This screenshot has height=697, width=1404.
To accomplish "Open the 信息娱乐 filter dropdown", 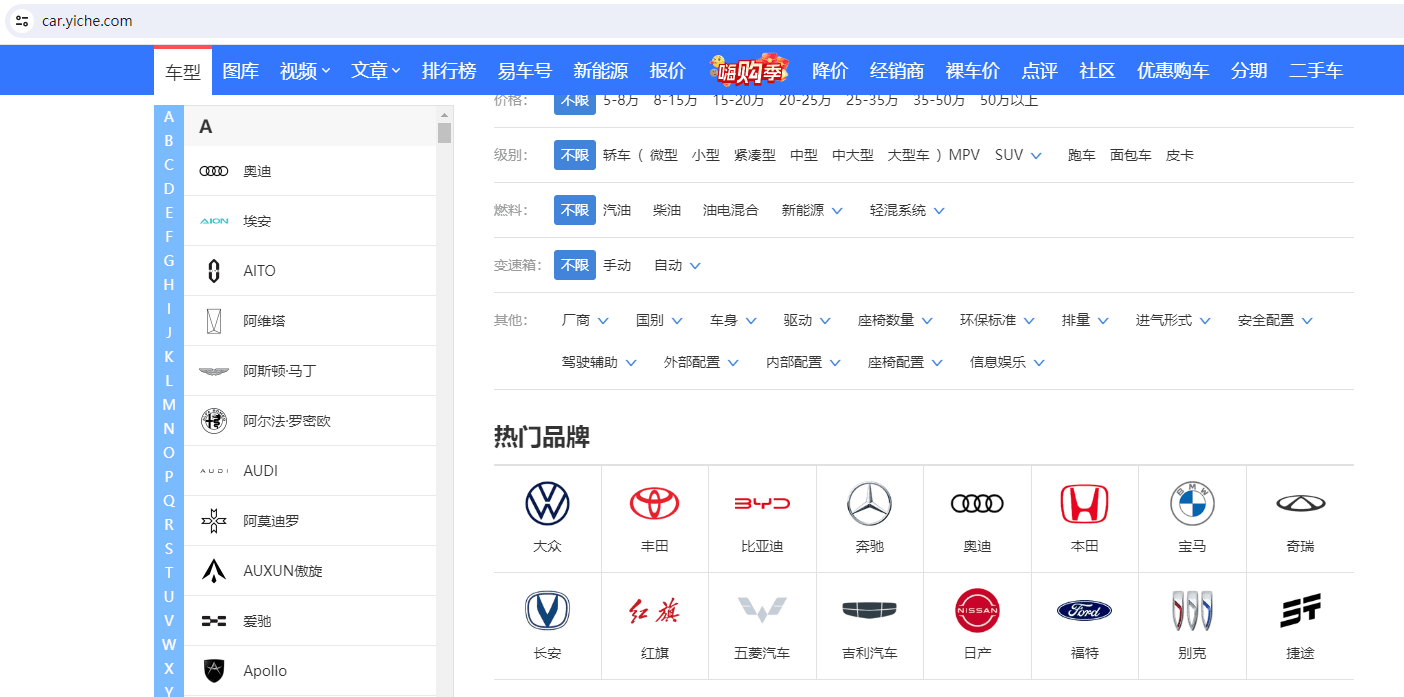I will [1007, 362].
